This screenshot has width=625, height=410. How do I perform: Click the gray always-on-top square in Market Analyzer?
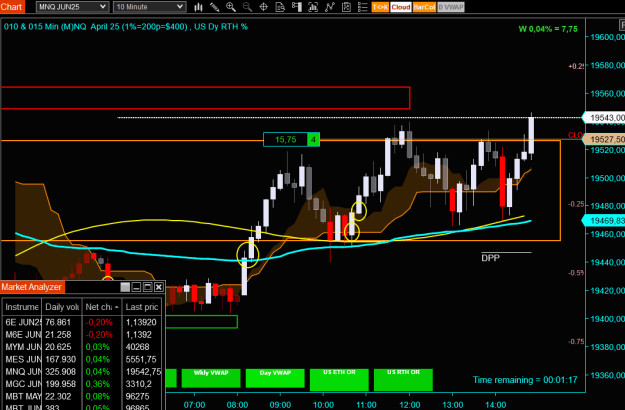(x=125, y=287)
